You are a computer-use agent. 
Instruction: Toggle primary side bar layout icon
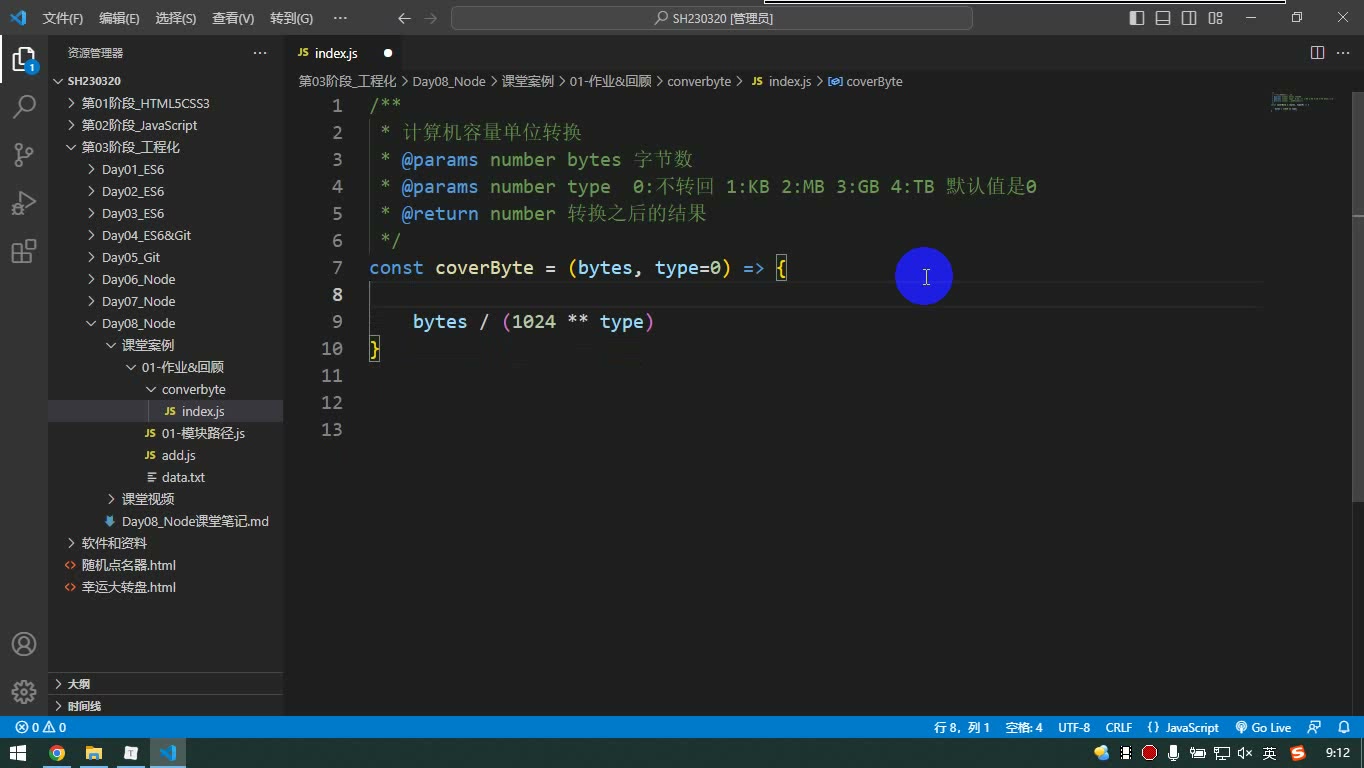pyautogui.click(x=1137, y=18)
